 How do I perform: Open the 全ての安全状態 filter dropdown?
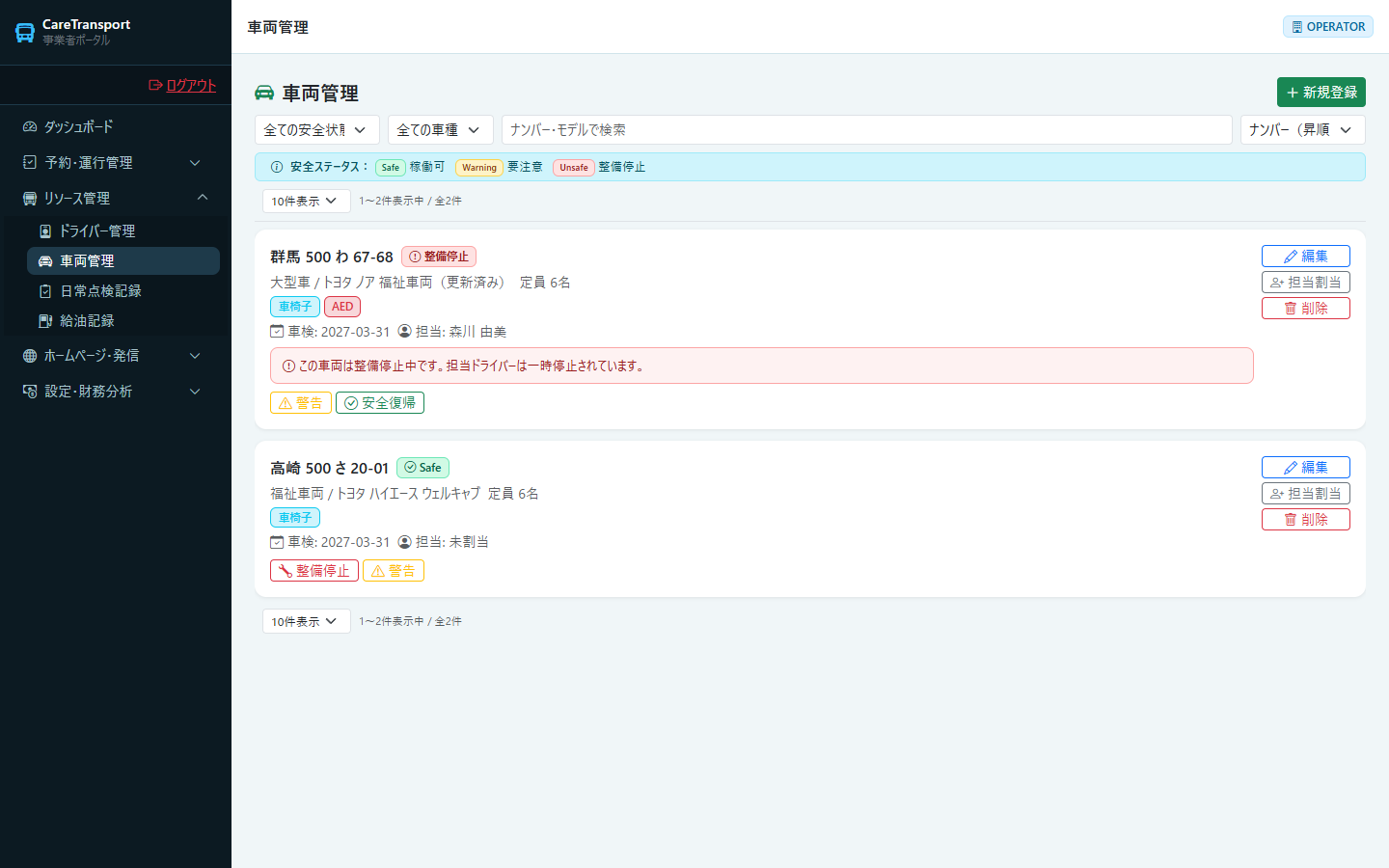click(317, 129)
